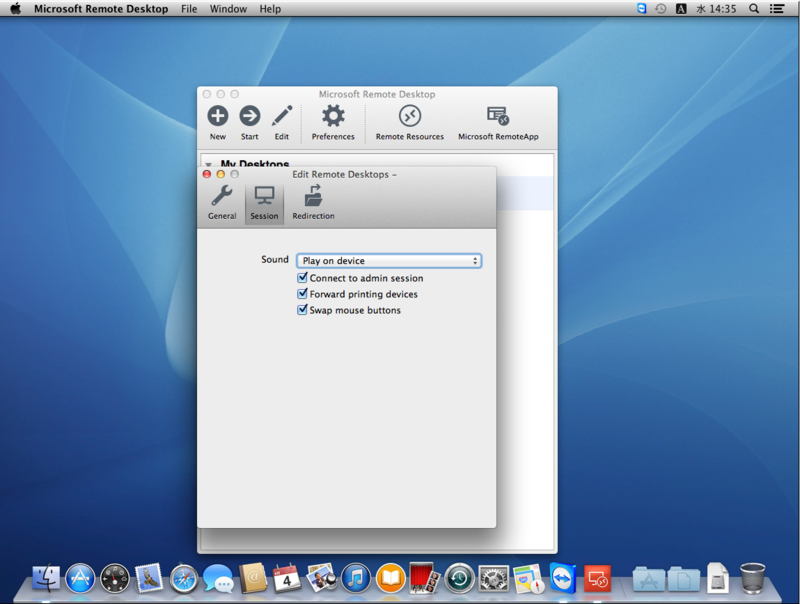Viewport: 800px width, 604px height.
Task: Launch Safari compass icon in Dock
Action: [184, 578]
